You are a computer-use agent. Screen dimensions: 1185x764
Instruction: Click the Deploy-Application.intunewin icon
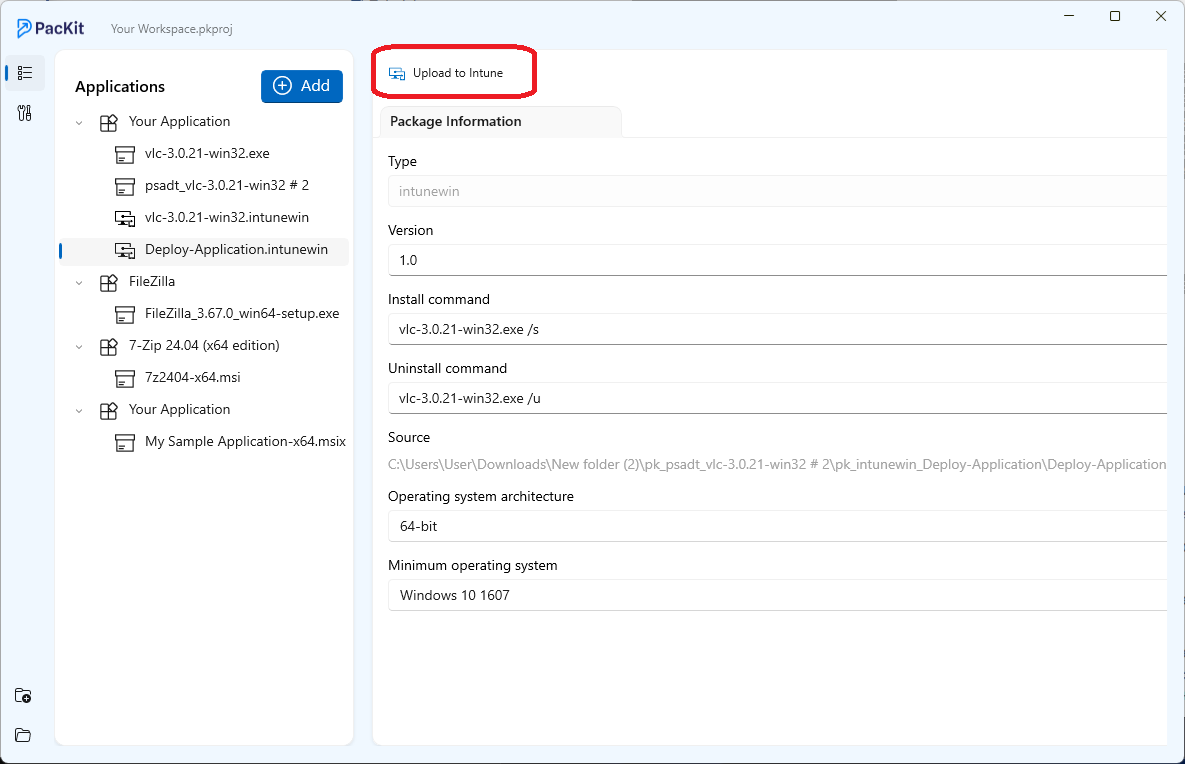125,250
